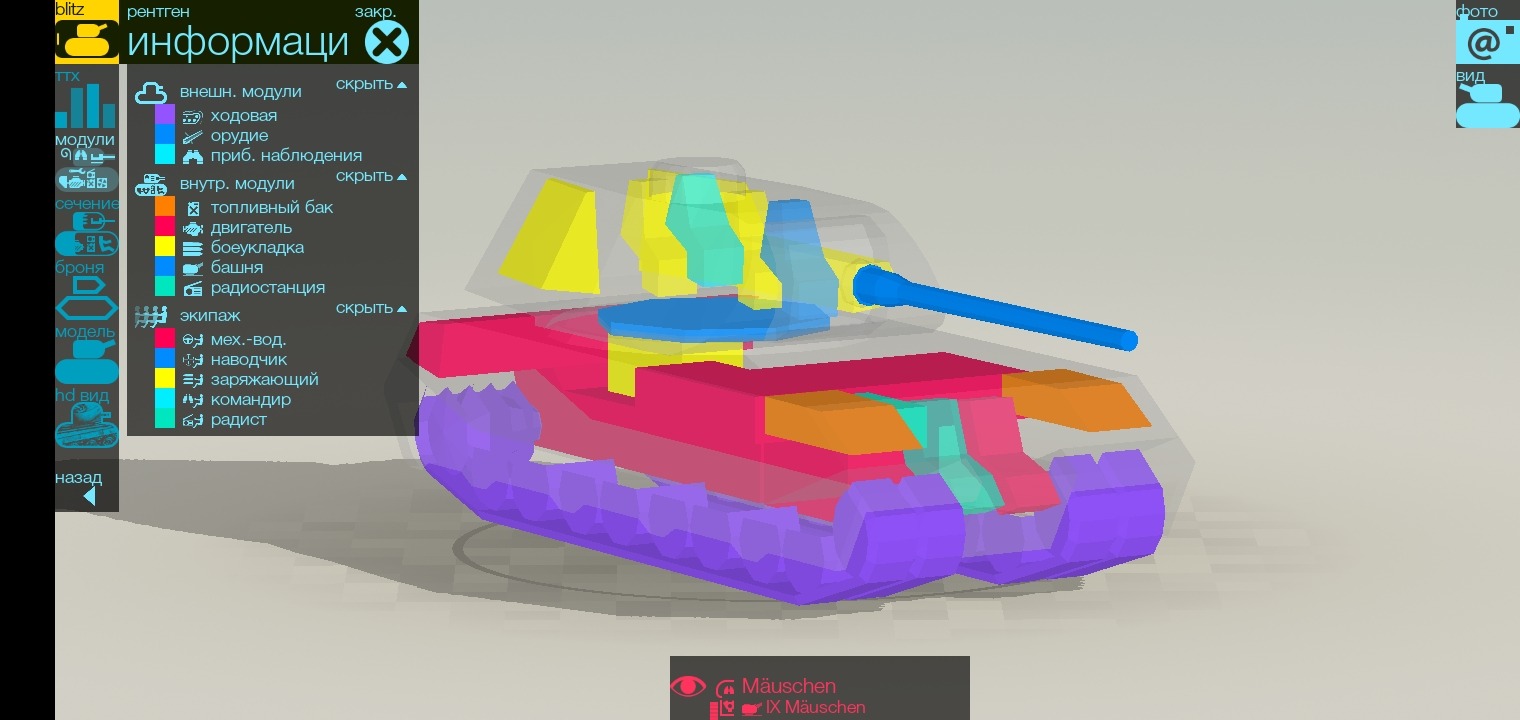Screen dimensions: 1520x720
Task: Click the radio icon for радиостанция
Action: (193, 288)
